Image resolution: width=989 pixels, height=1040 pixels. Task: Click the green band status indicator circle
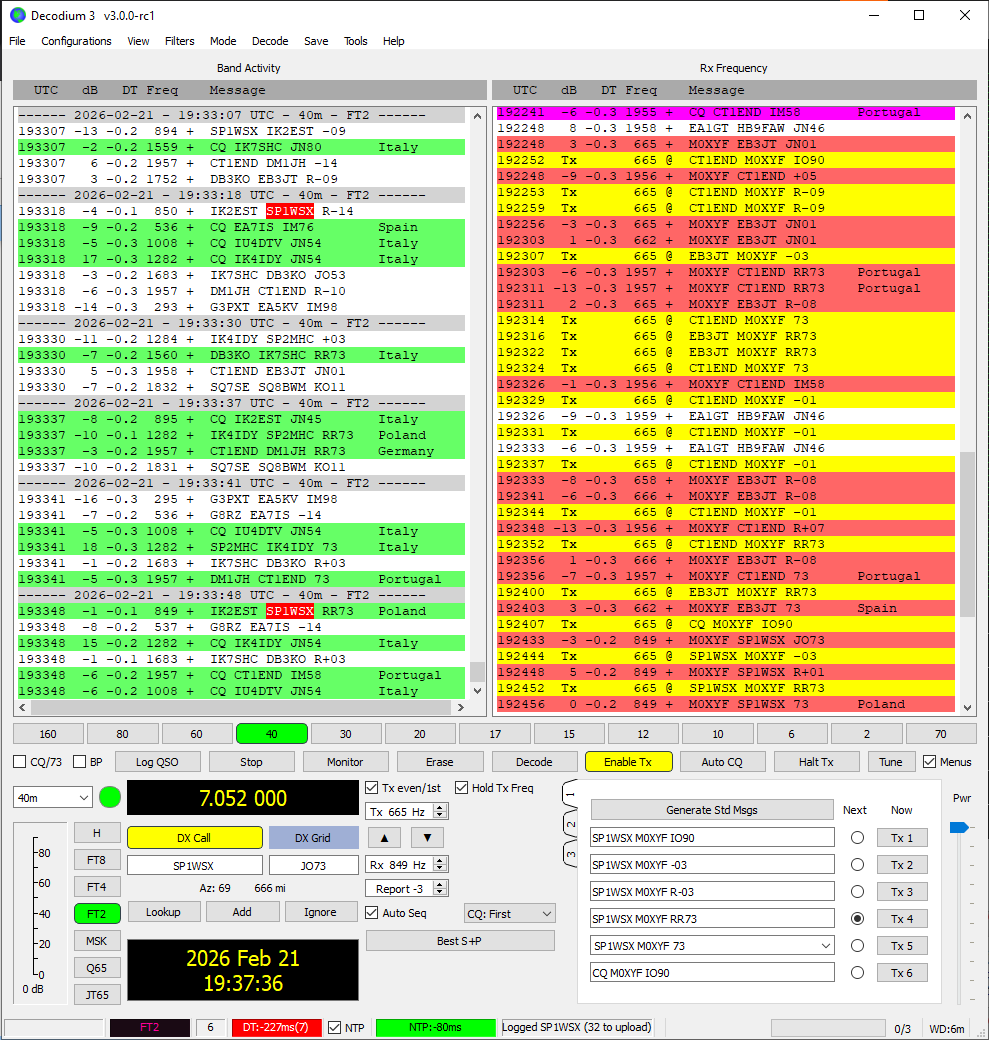[x=110, y=798]
